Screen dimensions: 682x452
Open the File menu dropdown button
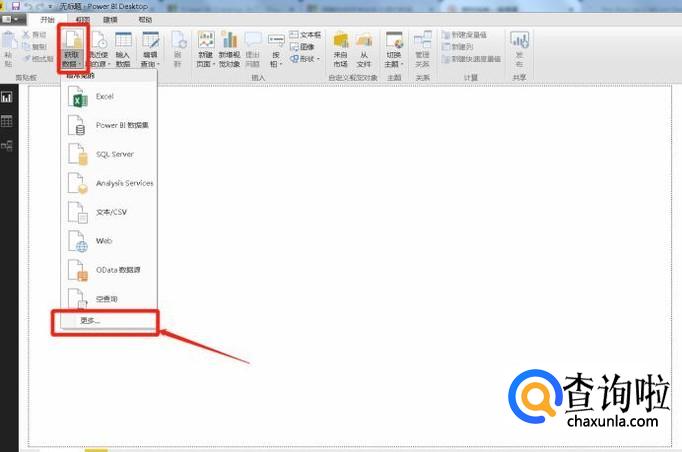pos(12,20)
